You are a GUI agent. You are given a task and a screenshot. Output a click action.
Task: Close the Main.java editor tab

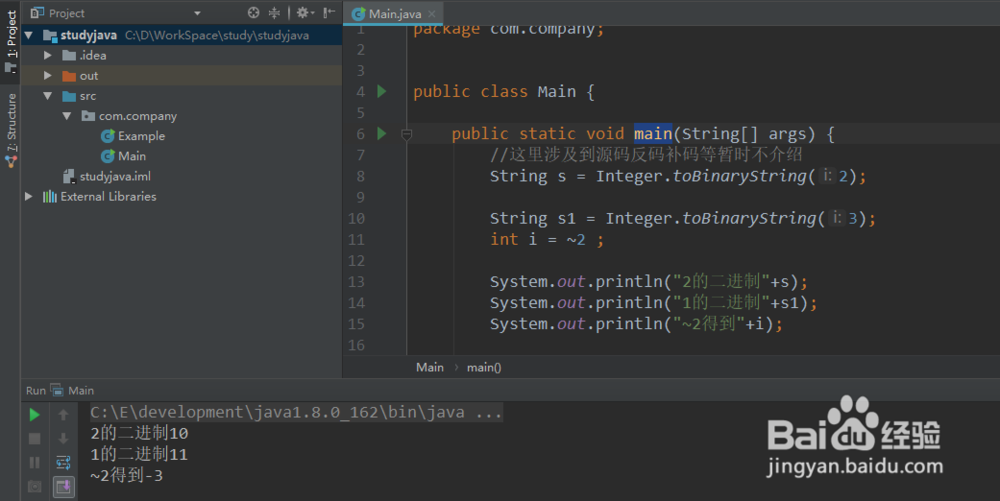tap(432, 13)
